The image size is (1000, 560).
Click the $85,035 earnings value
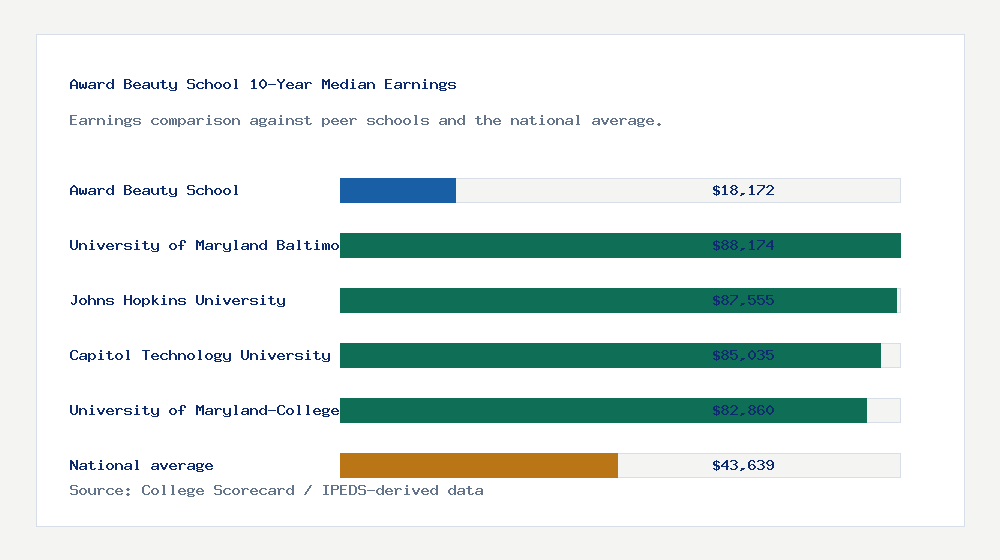743,355
